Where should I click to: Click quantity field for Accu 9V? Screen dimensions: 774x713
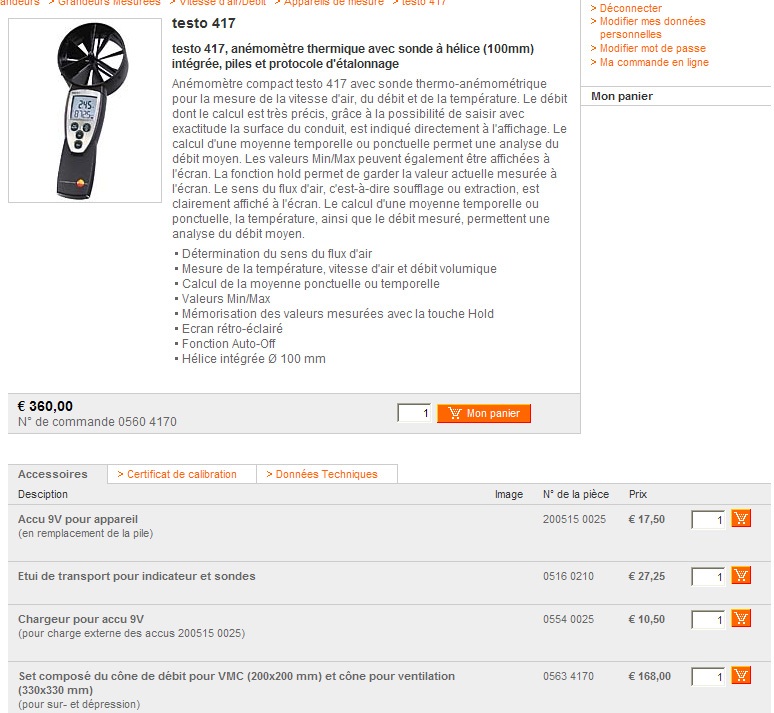[708, 520]
